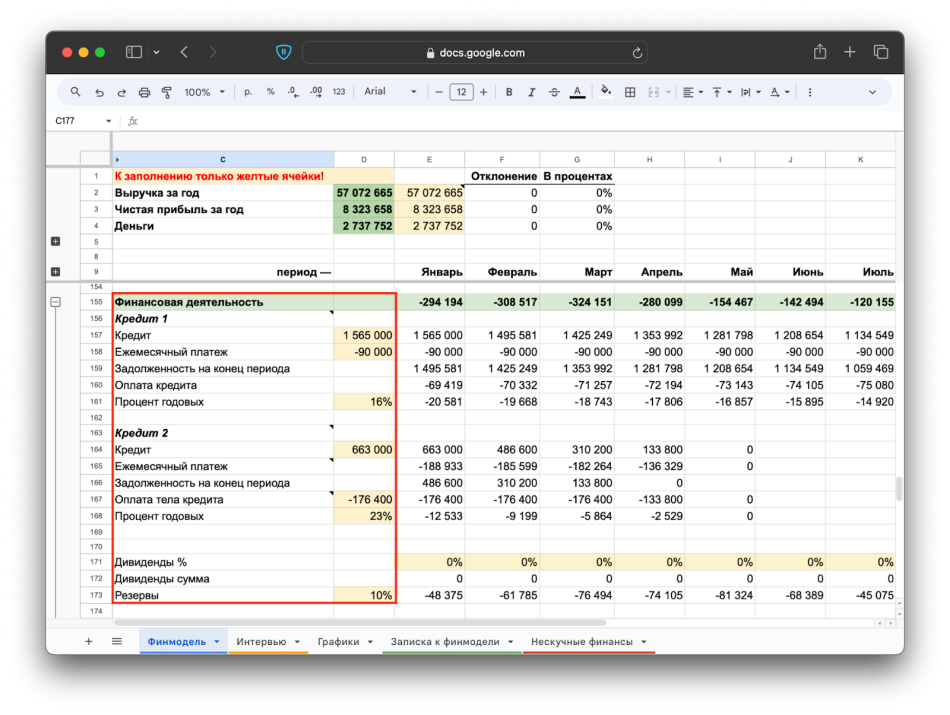Toggle bold formatting

coord(509,92)
